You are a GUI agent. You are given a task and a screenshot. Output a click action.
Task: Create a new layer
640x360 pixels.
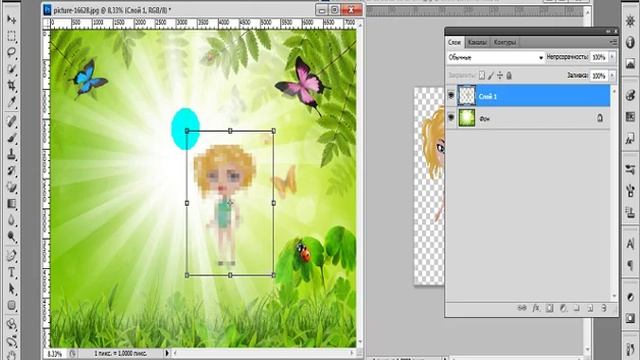(590, 308)
